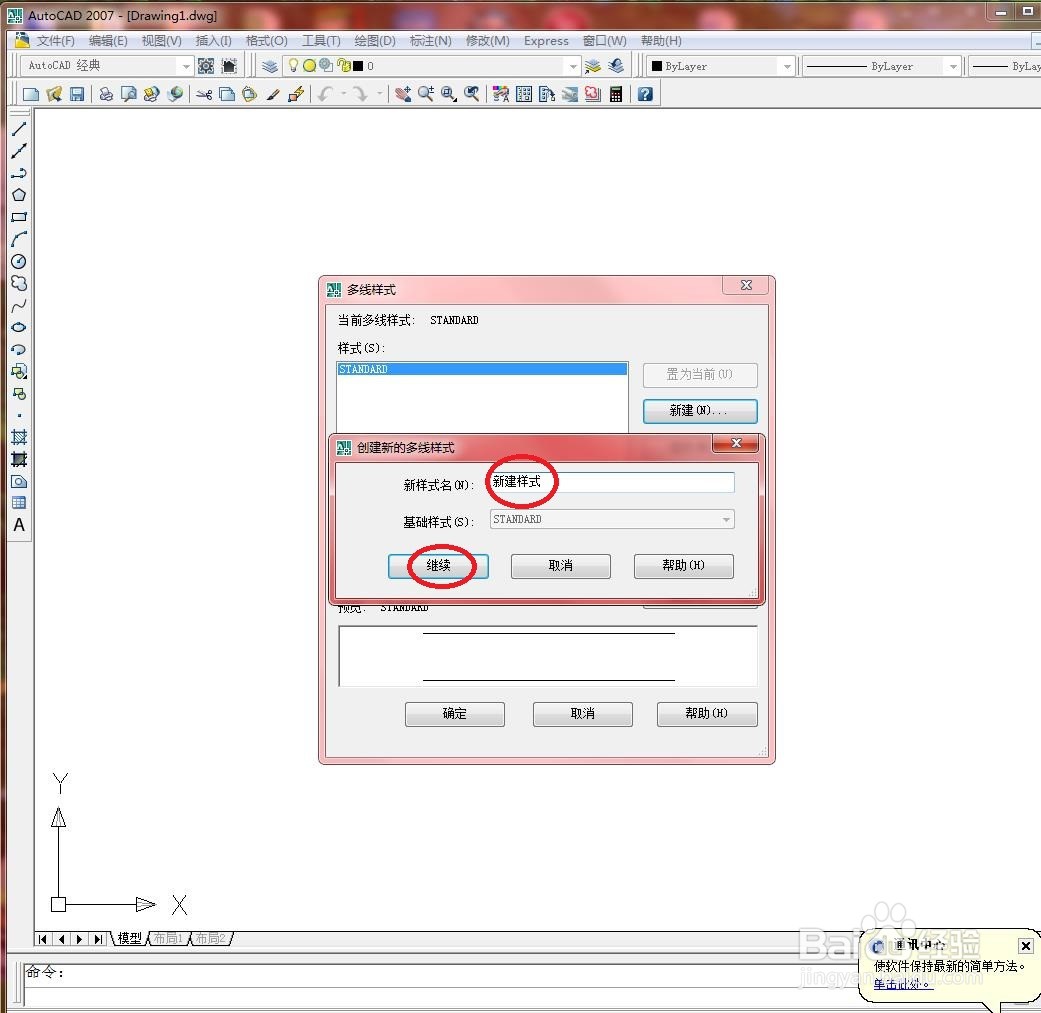Screen dimensions: 1041x1013
Task: Open the 格式(O) menu
Action: [266, 41]
